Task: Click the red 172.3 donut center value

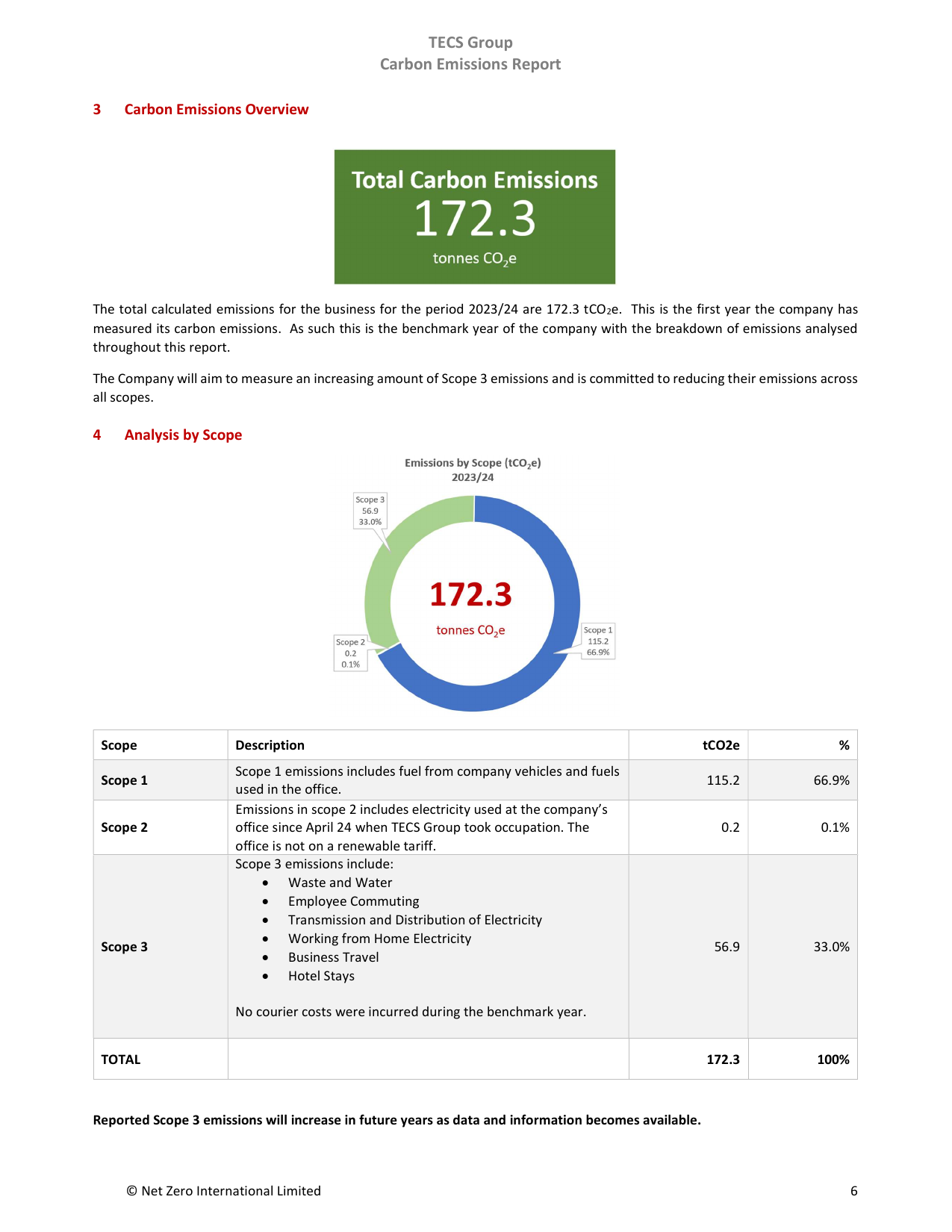Action: (x=470, y=595)
